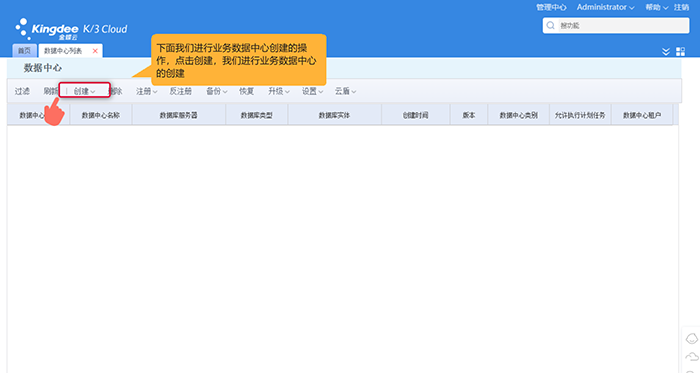This screenshot has height=373, width=700.
Task: Click the customer service face icon
Action: pyautogui.click(x=692, y=339)
